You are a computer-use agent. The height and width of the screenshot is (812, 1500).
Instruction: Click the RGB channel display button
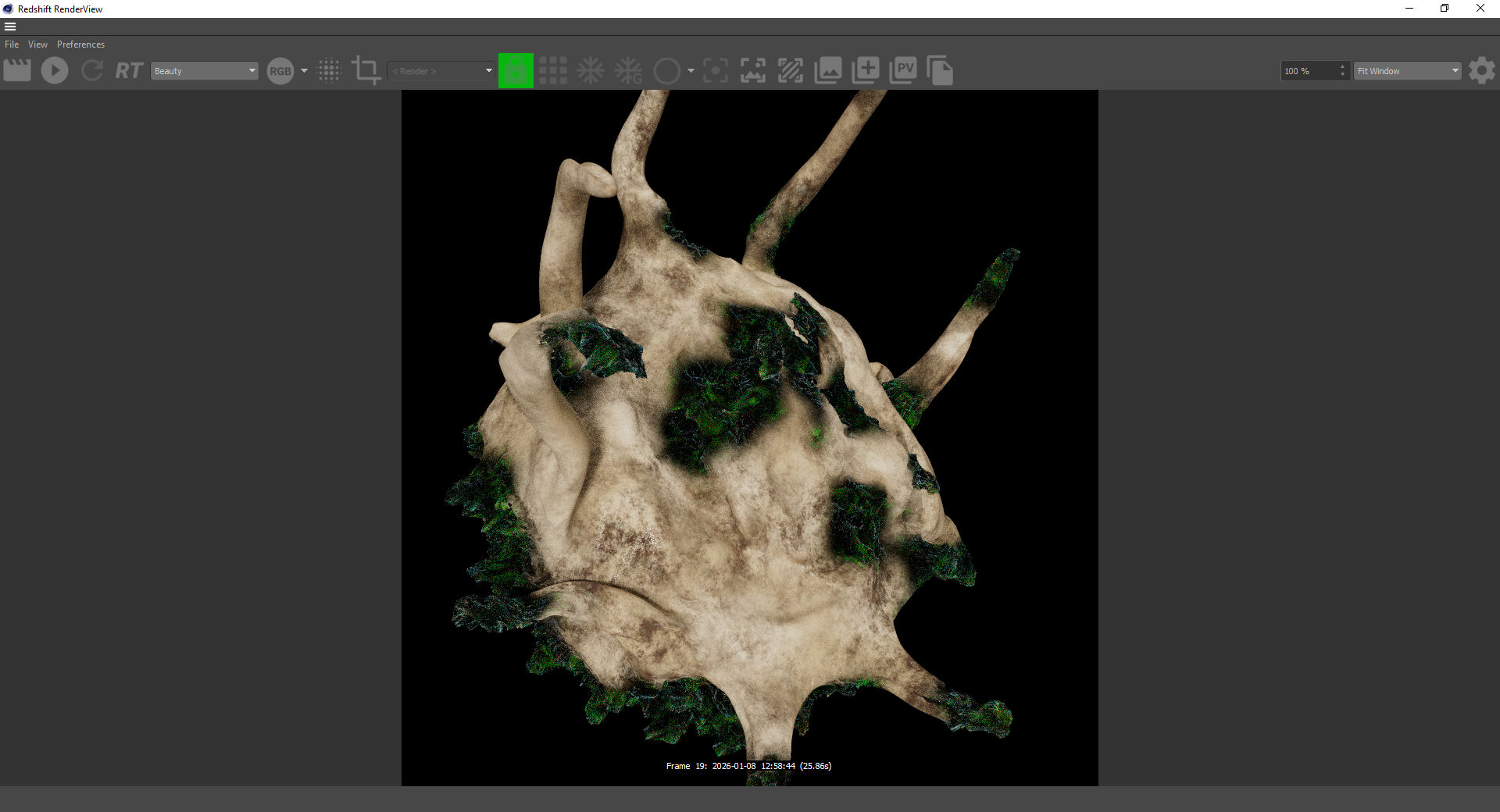pos(280,71)
